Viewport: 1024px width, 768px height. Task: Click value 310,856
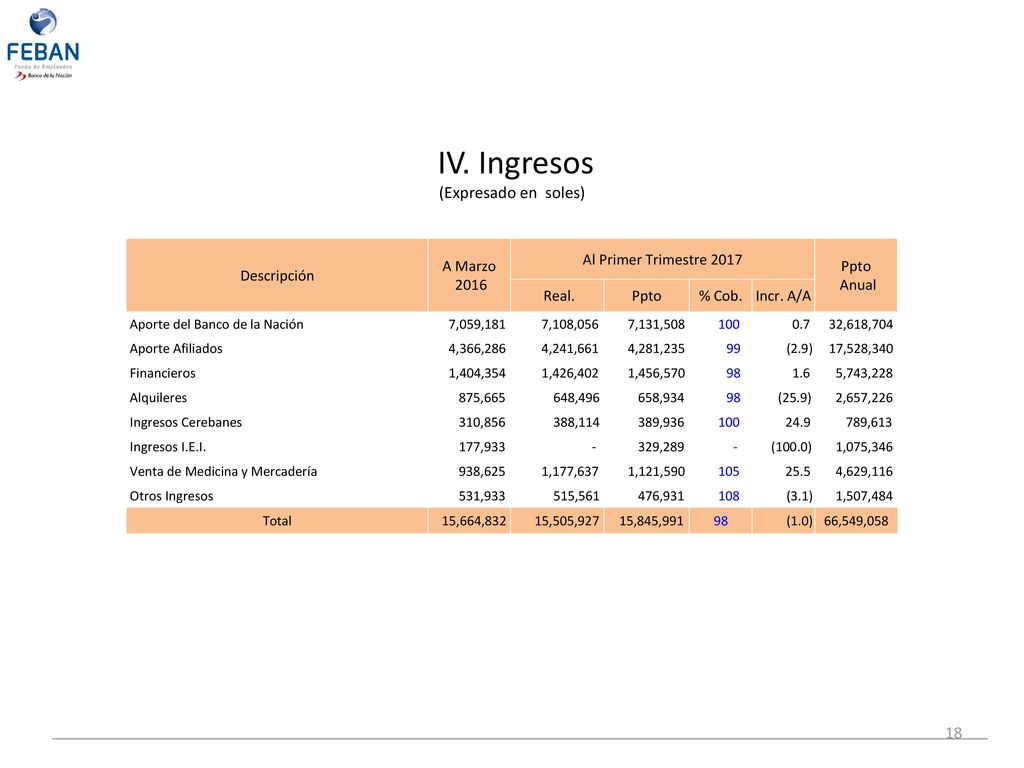(482, 423)
